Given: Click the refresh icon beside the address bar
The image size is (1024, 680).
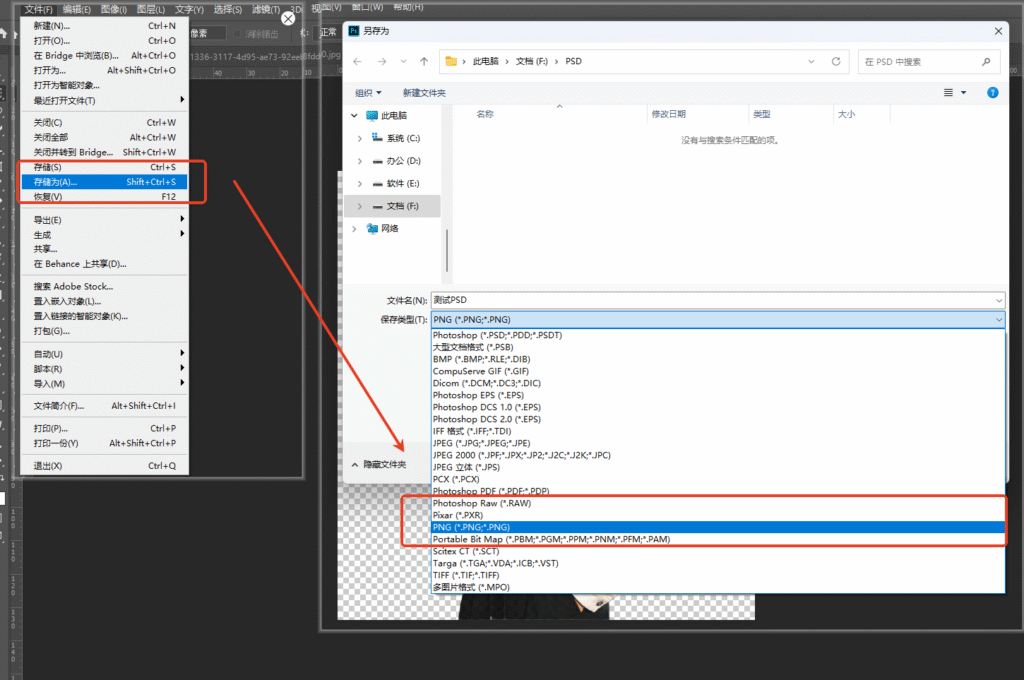Looking at the screenshot, I should pyautogui.click(x=838, y=62).
